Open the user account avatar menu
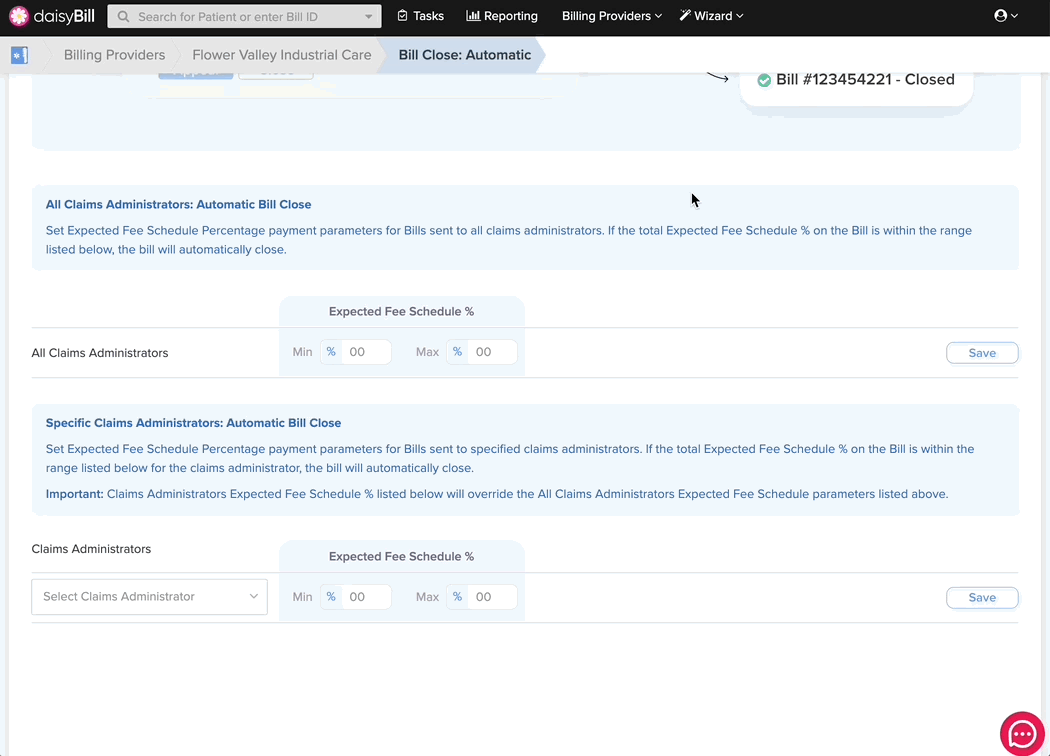The width and height of the screenshot is (1050, 756). (1006, 15)
